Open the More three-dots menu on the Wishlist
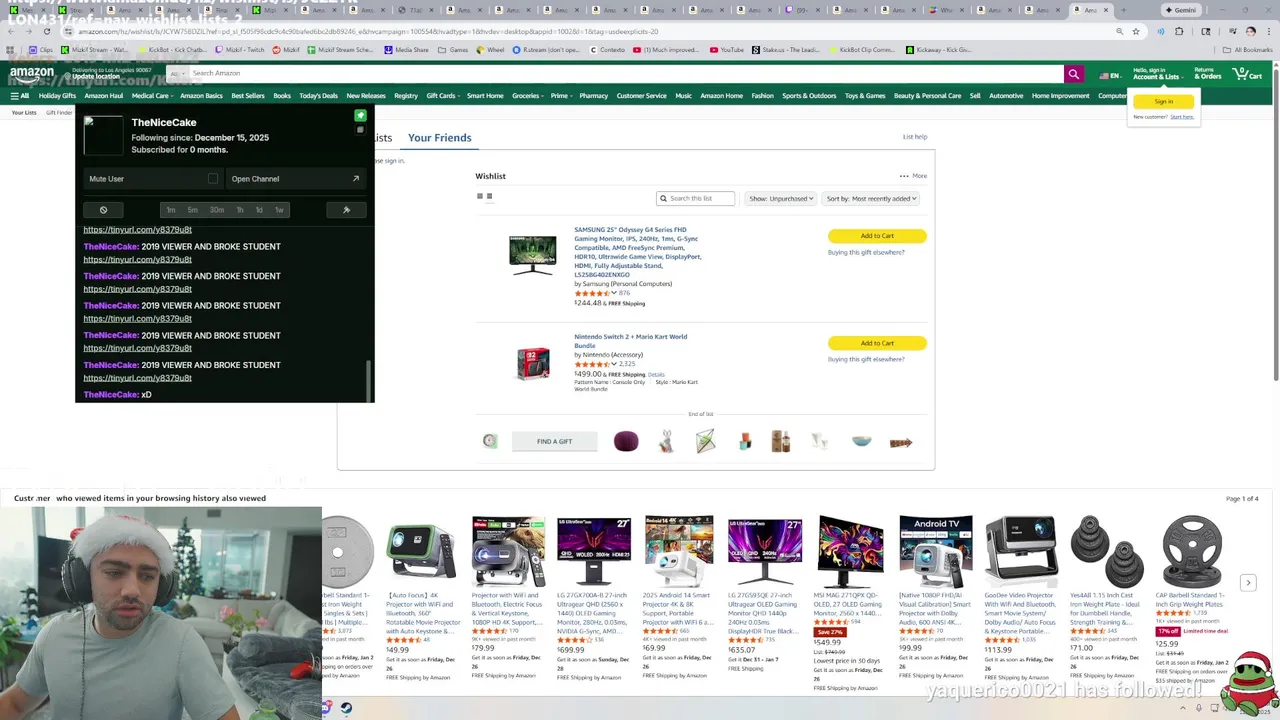The width and height of the screenshot is (1280, 720). (x=912, y=176)
